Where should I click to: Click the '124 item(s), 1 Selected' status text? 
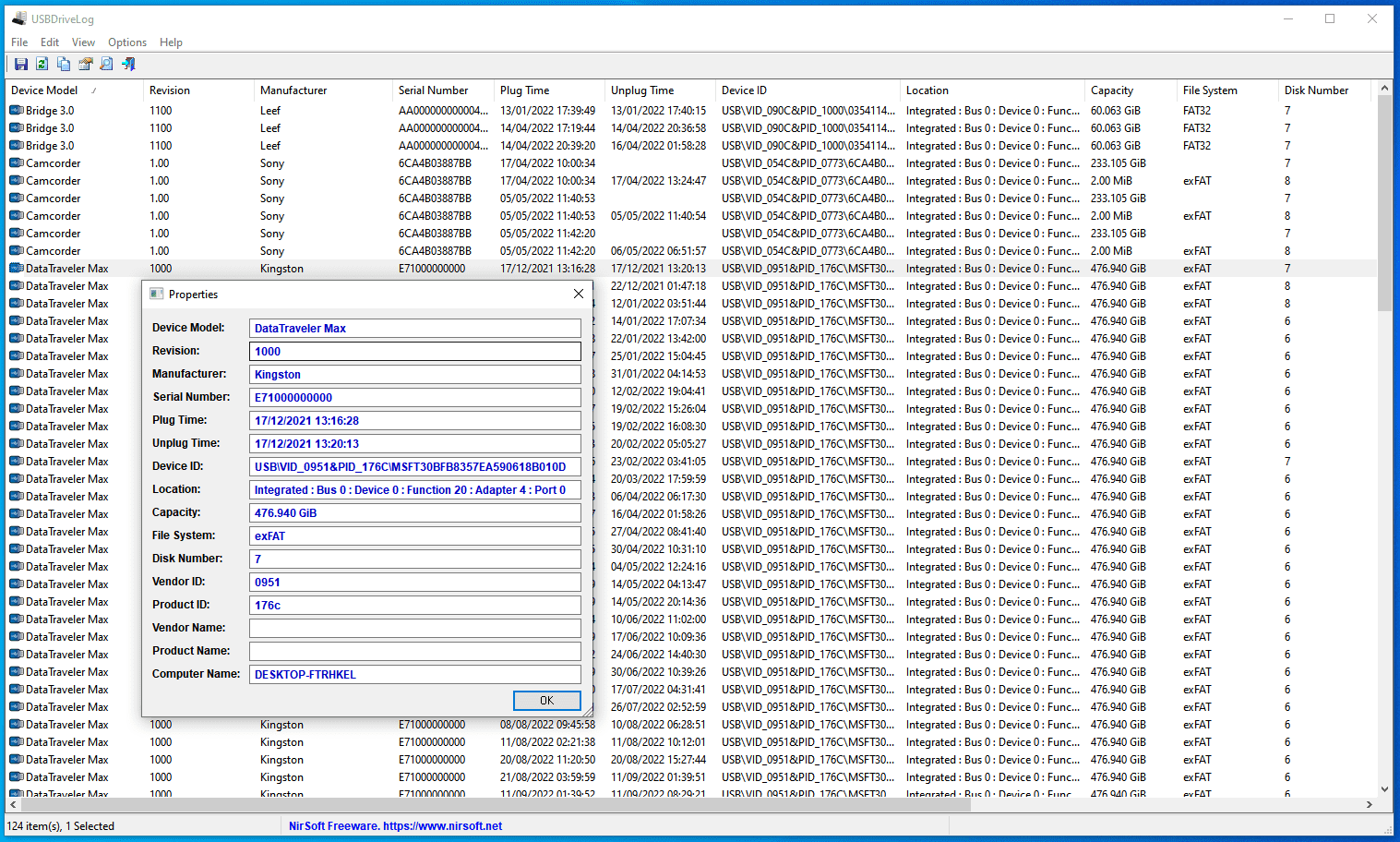[61, 826]
